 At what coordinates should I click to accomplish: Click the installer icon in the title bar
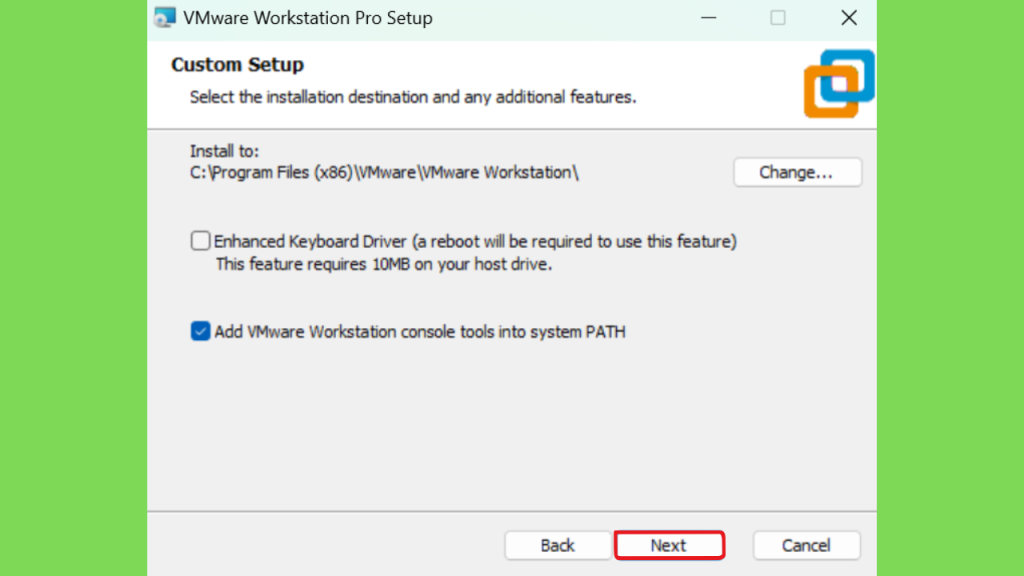click(165, 18)
